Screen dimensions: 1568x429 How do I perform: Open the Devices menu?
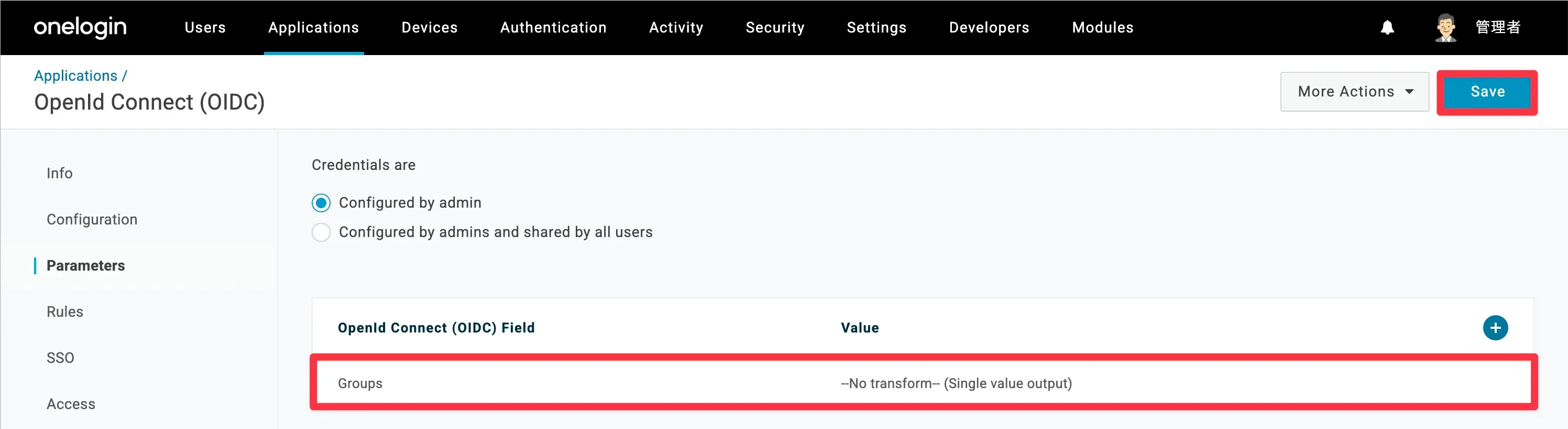pyautogui.click(x=429, y=27)
